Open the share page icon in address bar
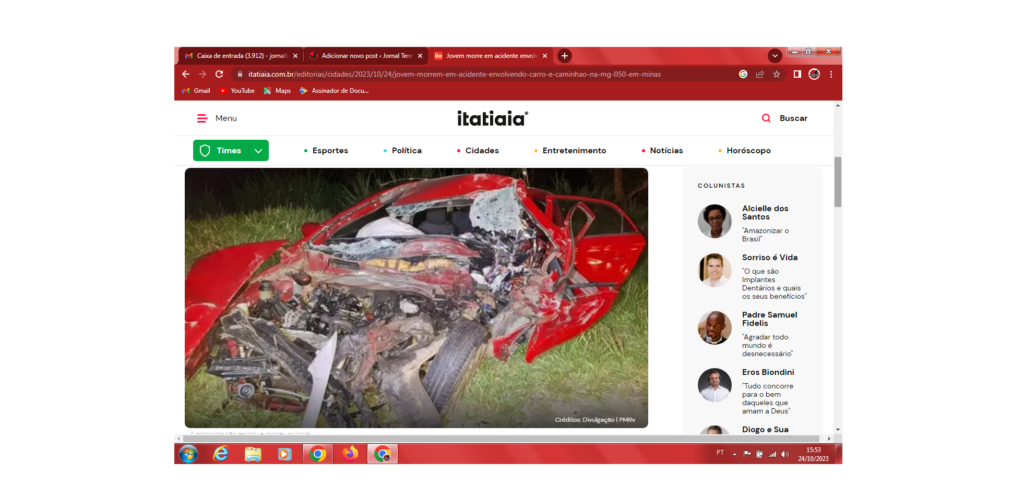The width and height of the screenshot is (1024, 487). click(x=760, y=74)
